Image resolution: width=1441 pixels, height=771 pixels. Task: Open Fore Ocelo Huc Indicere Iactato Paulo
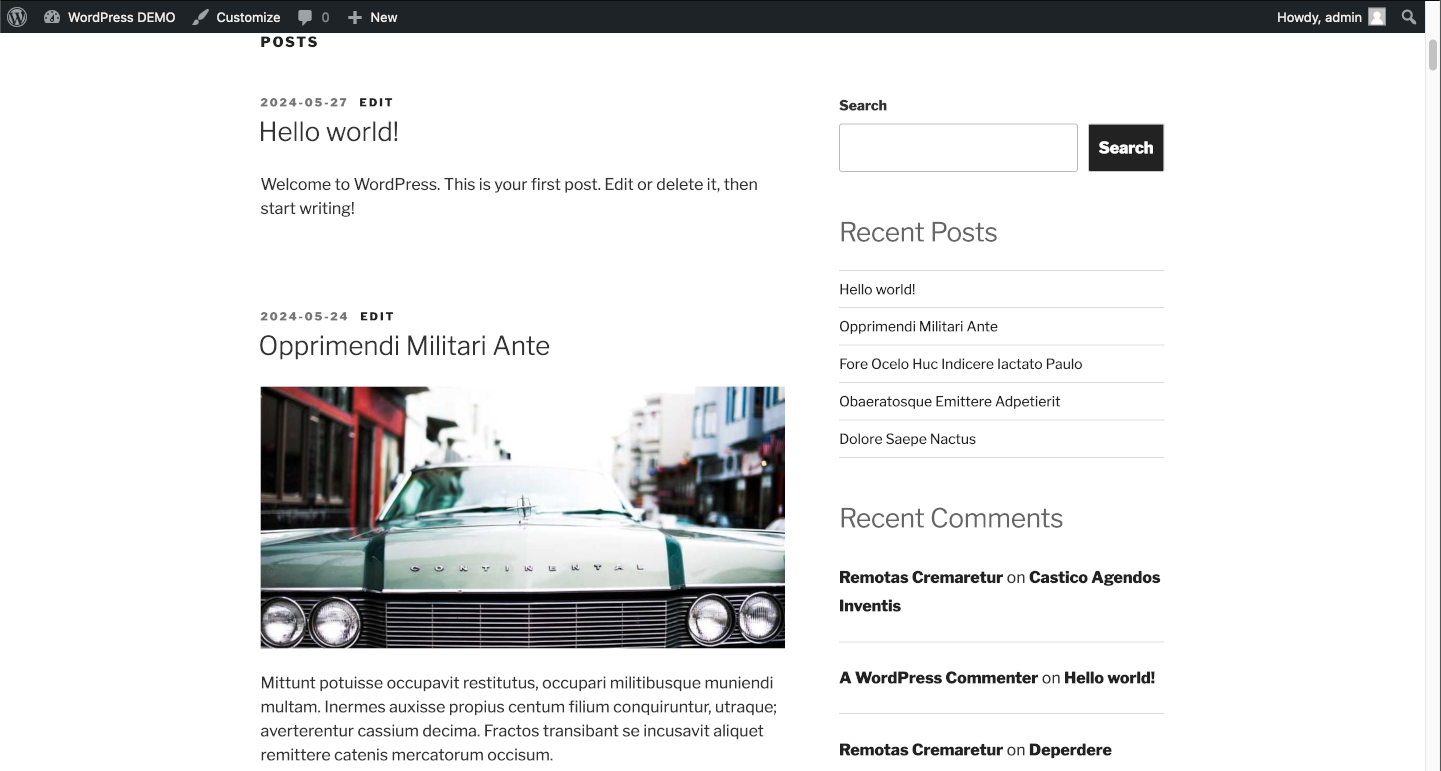(x=960, y=364)
